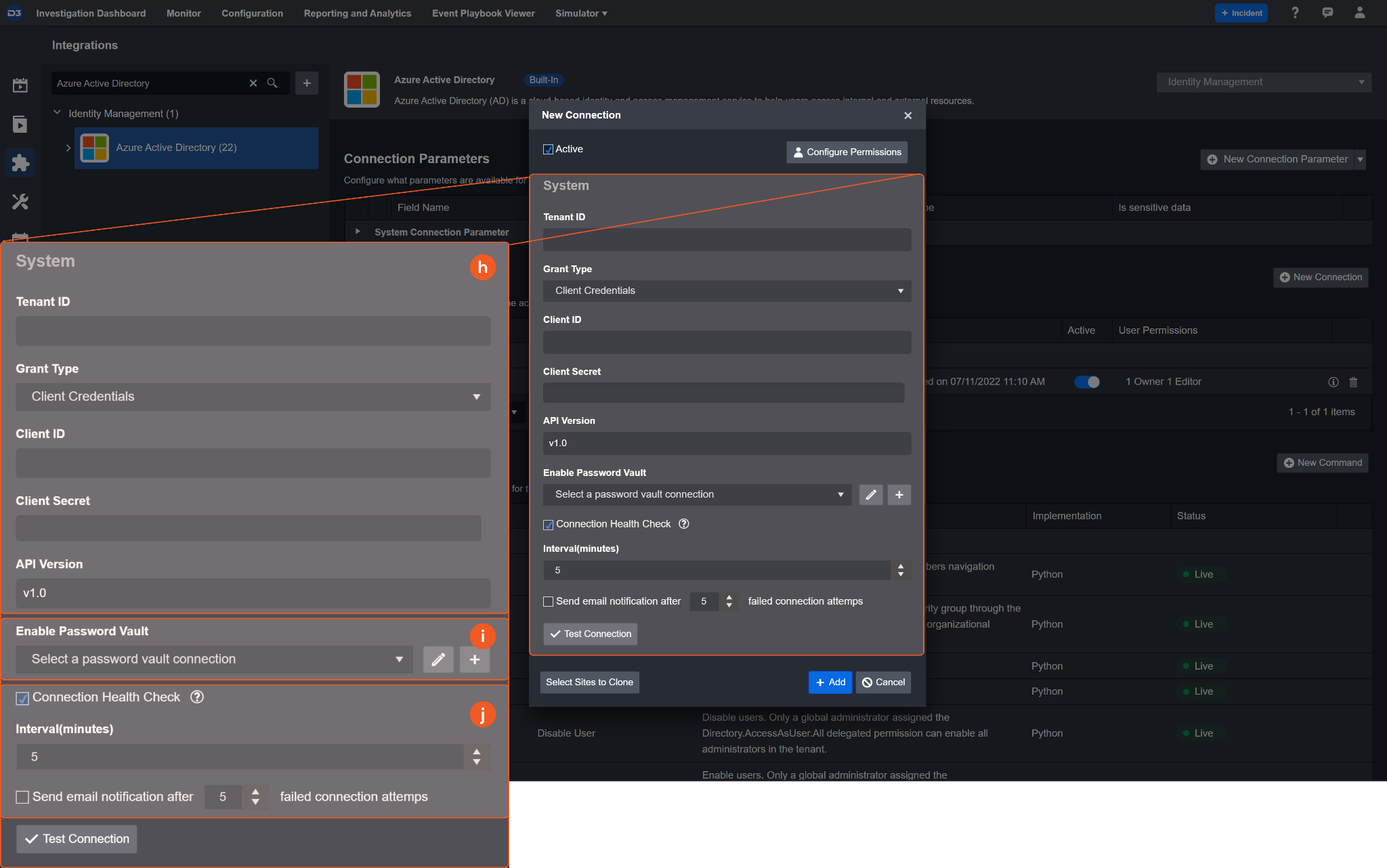Image resolution: width=1387 pixels, height=868 pixels.
Task: Click the plus icon to add password vault connection
Action: pos(899,495)
